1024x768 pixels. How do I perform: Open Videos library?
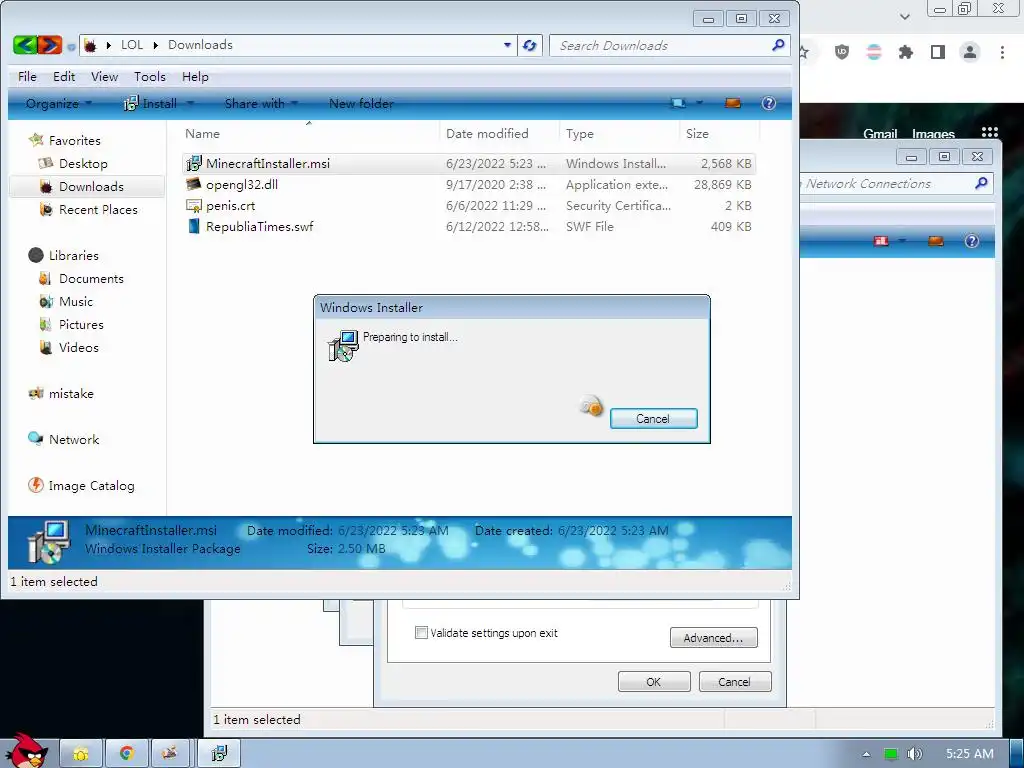[x=78, y=347]
